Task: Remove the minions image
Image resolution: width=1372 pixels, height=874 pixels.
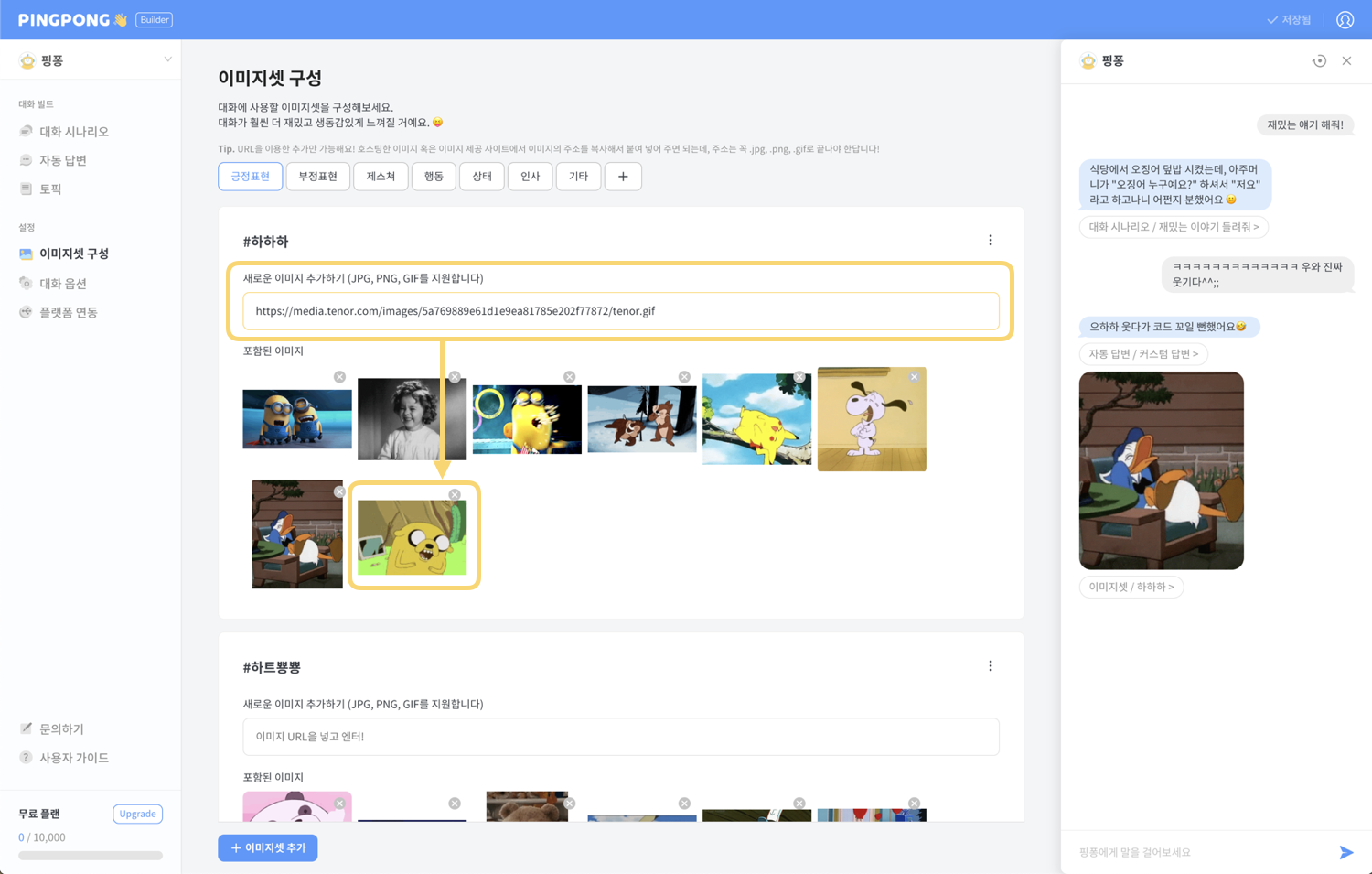Action: (339, 377)
